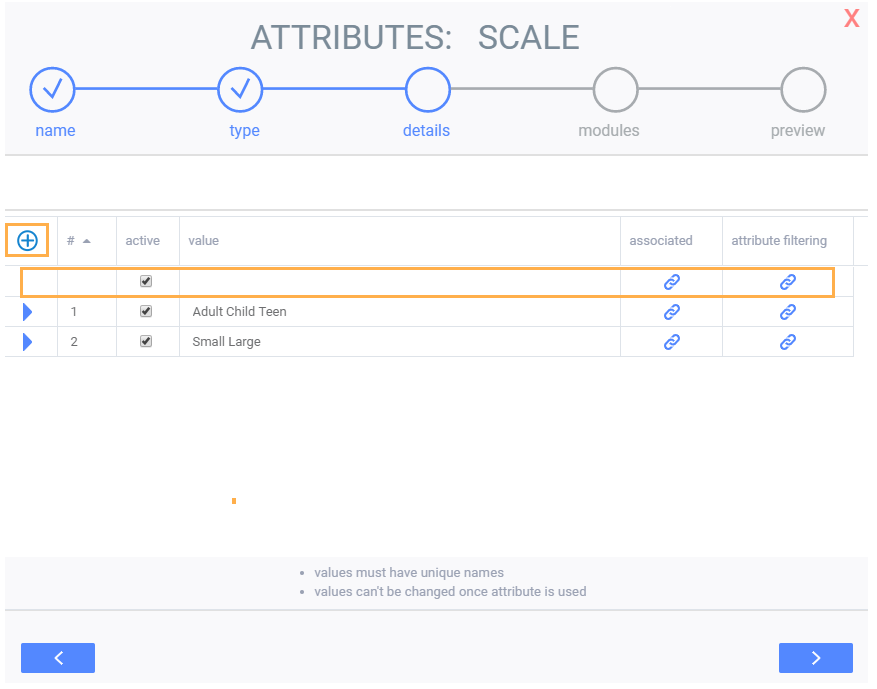Click the empty value field in new row

tap(399, 282)
